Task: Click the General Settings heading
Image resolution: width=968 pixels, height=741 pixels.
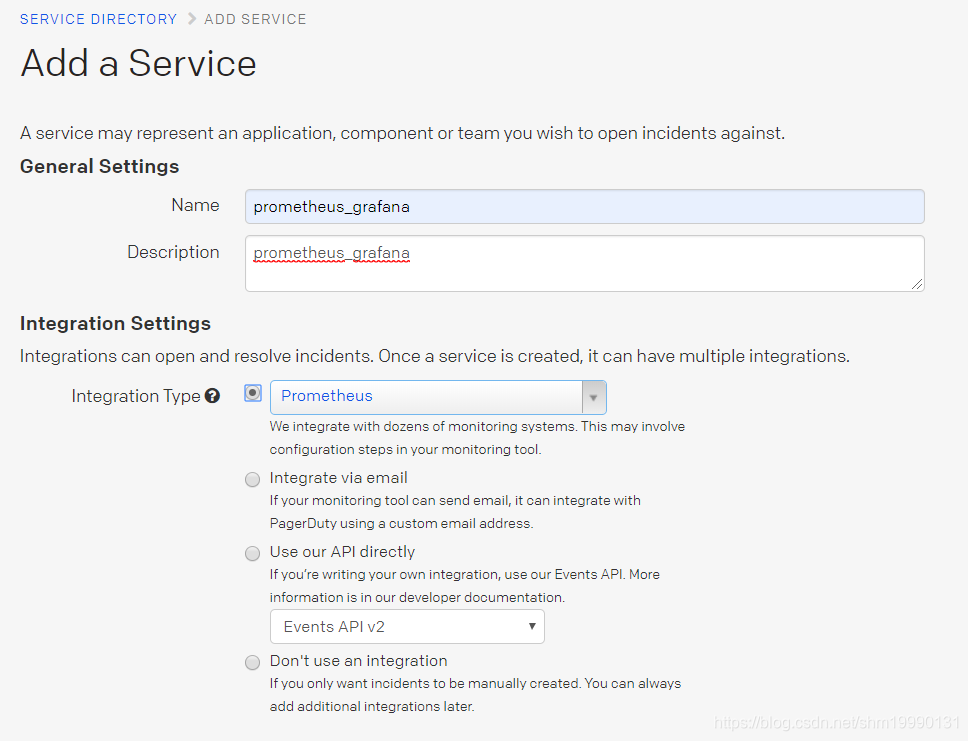Action: [x=99, y=167]
